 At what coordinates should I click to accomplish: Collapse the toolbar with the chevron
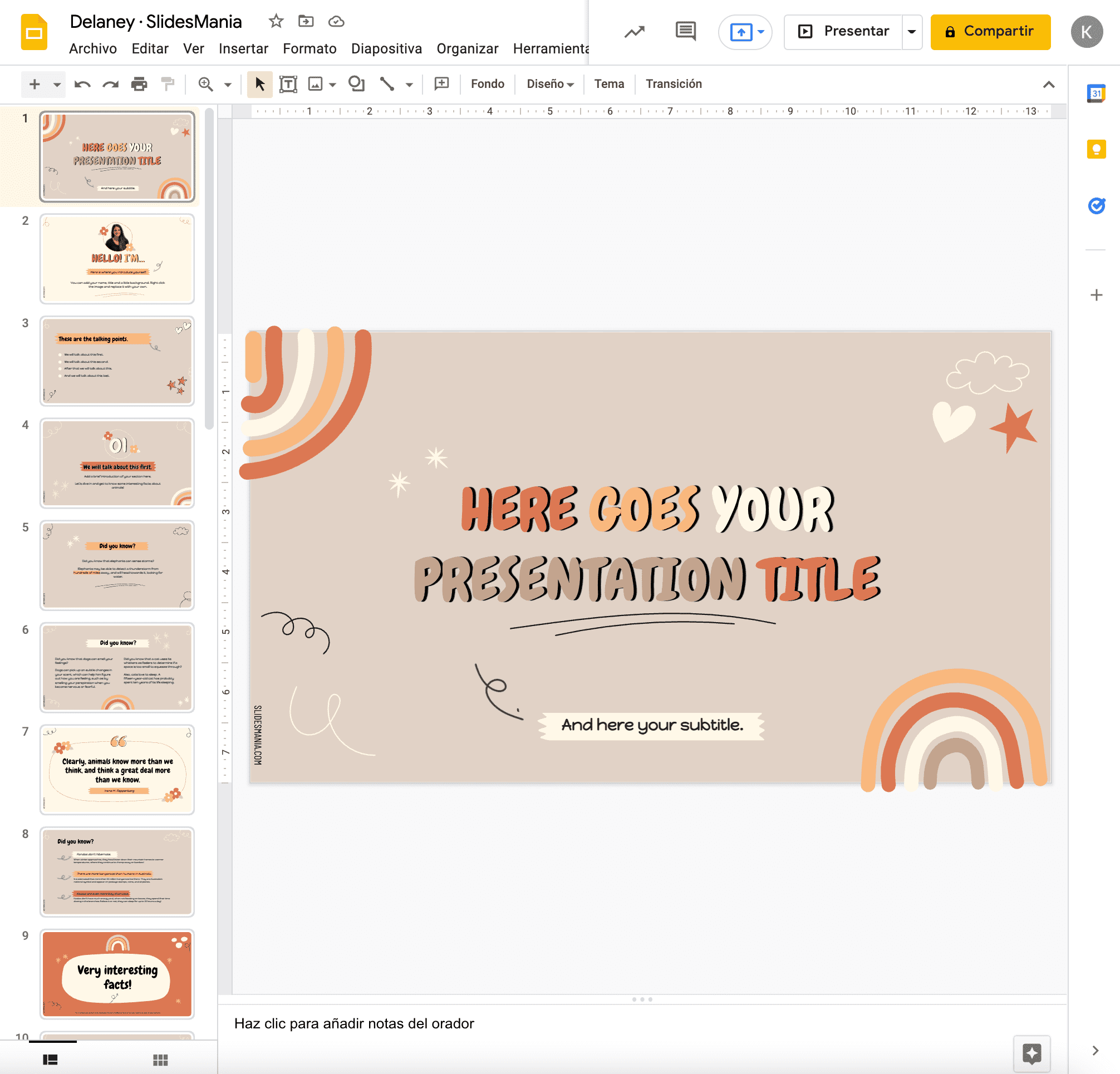(1049, 84)
